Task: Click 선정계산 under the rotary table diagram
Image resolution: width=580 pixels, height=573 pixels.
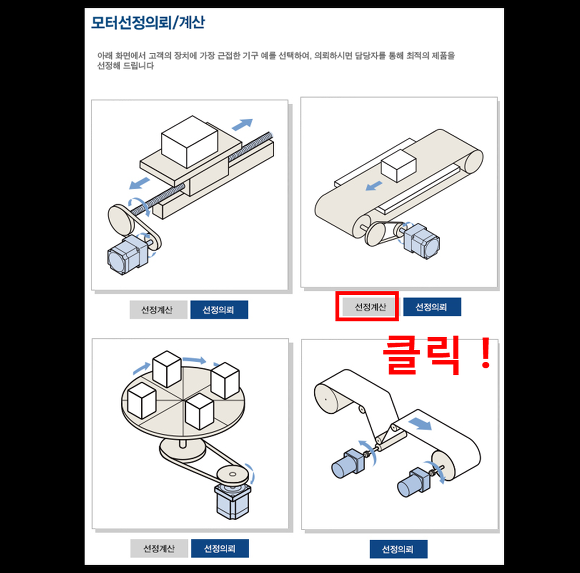Action: 159,548
